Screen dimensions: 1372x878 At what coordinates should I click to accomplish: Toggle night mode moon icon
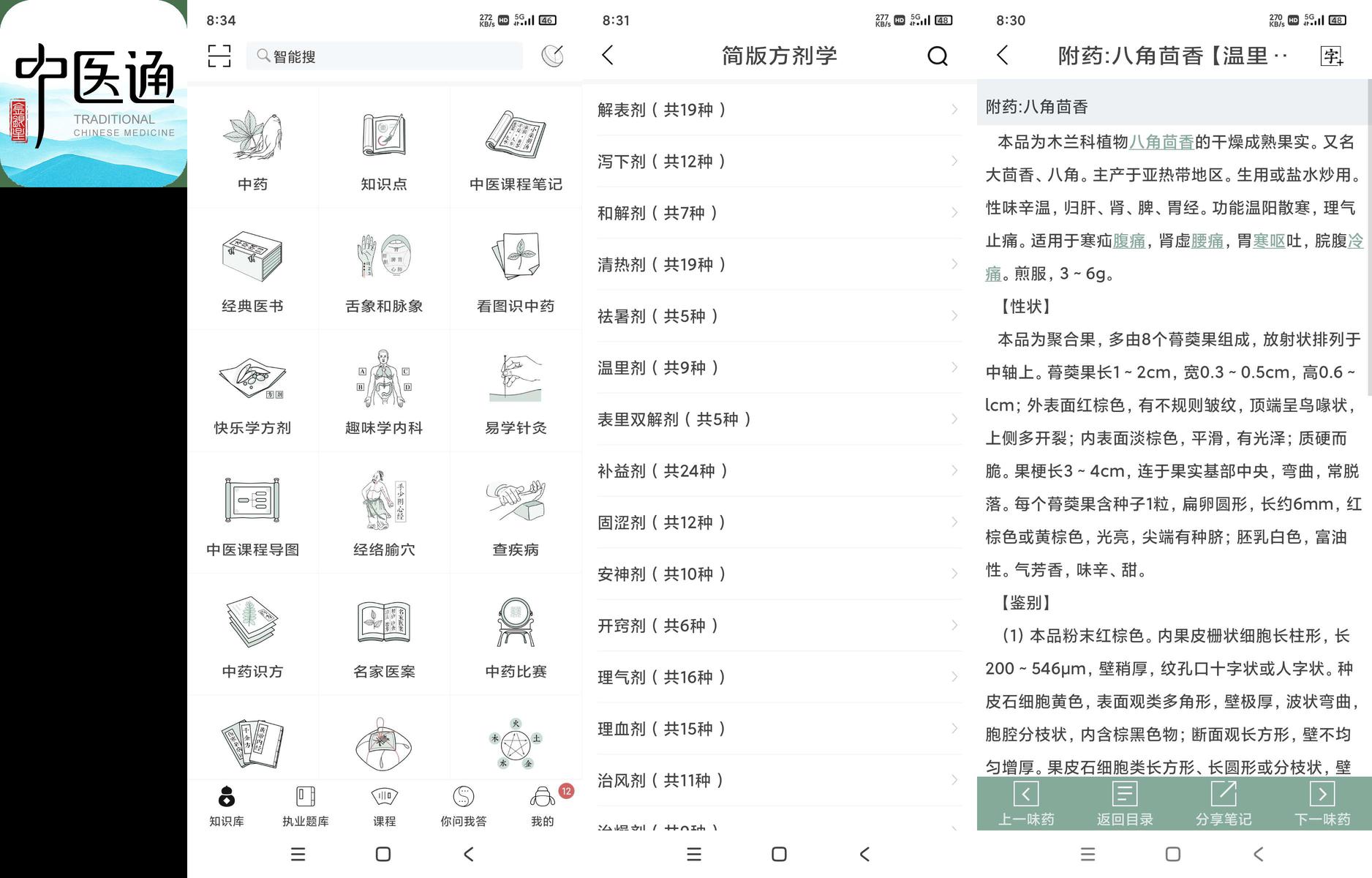(x=552, y=56)
